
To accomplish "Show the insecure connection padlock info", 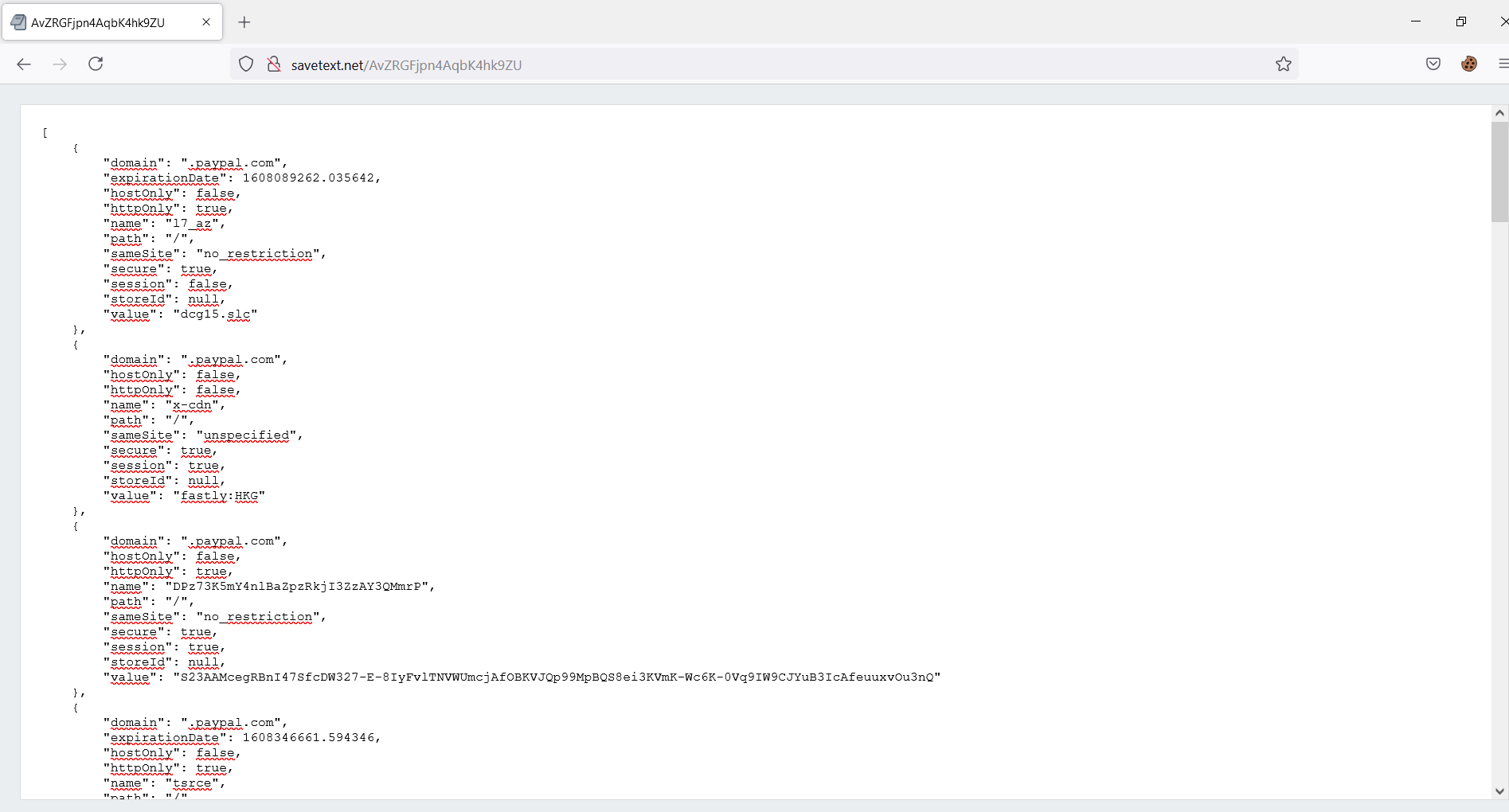I will (x=274, y=64).
